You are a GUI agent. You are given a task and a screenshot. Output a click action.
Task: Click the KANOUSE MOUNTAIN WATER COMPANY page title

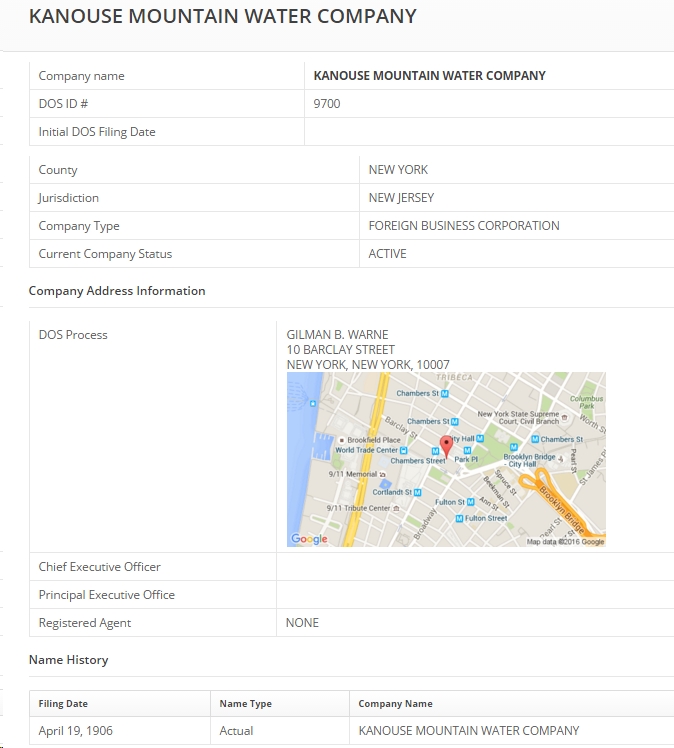[x=222, y=17]
